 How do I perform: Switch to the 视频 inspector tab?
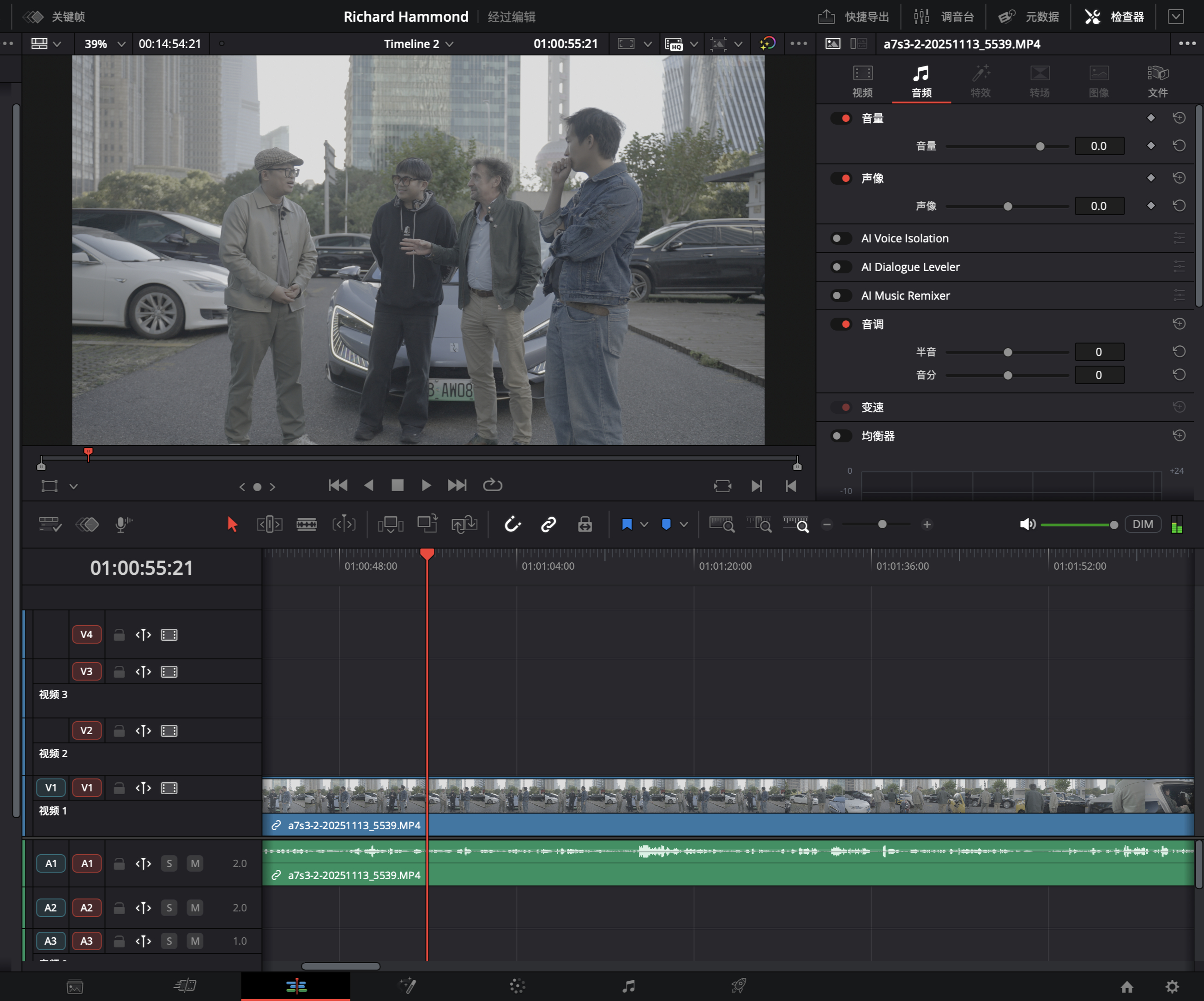point(862,81)
